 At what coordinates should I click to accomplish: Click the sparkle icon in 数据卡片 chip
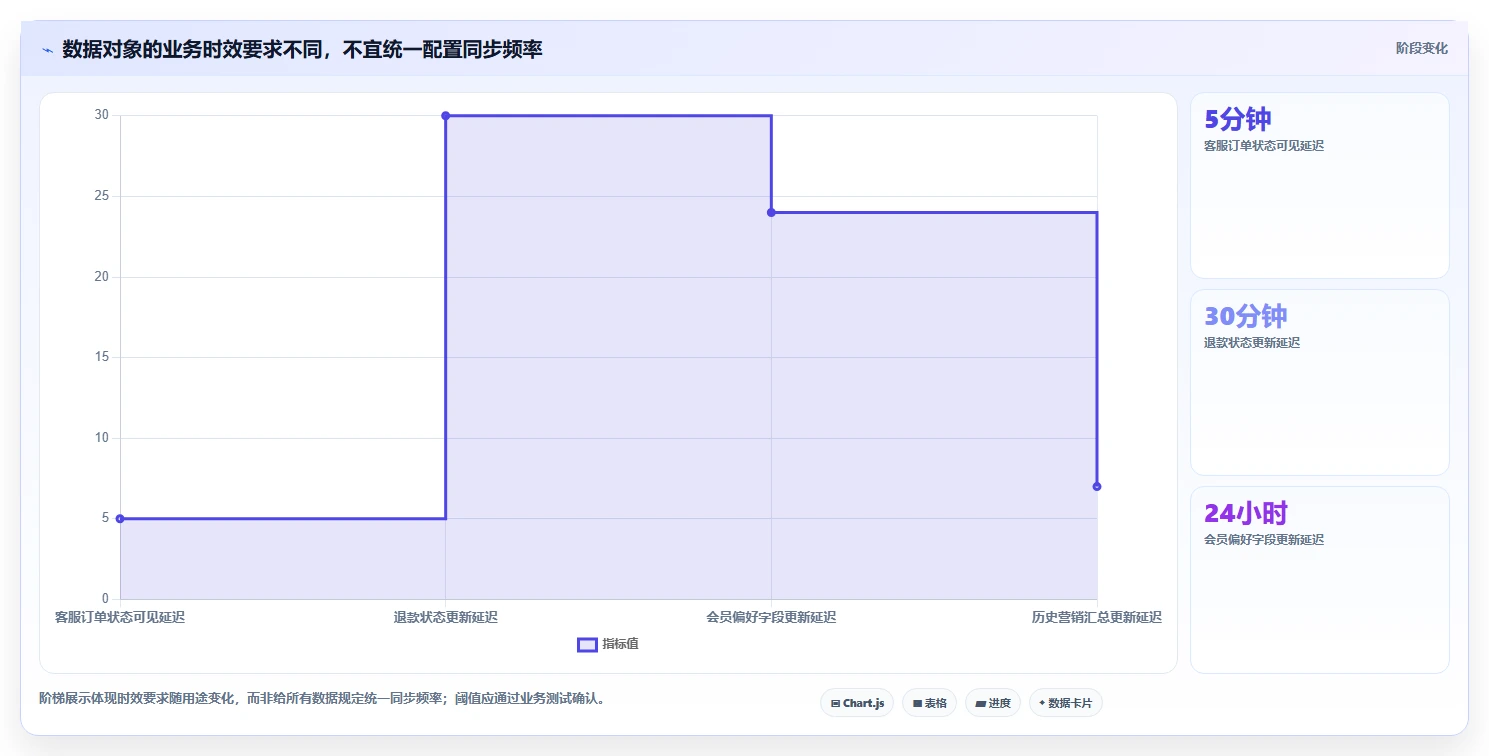pos(1042,703)
